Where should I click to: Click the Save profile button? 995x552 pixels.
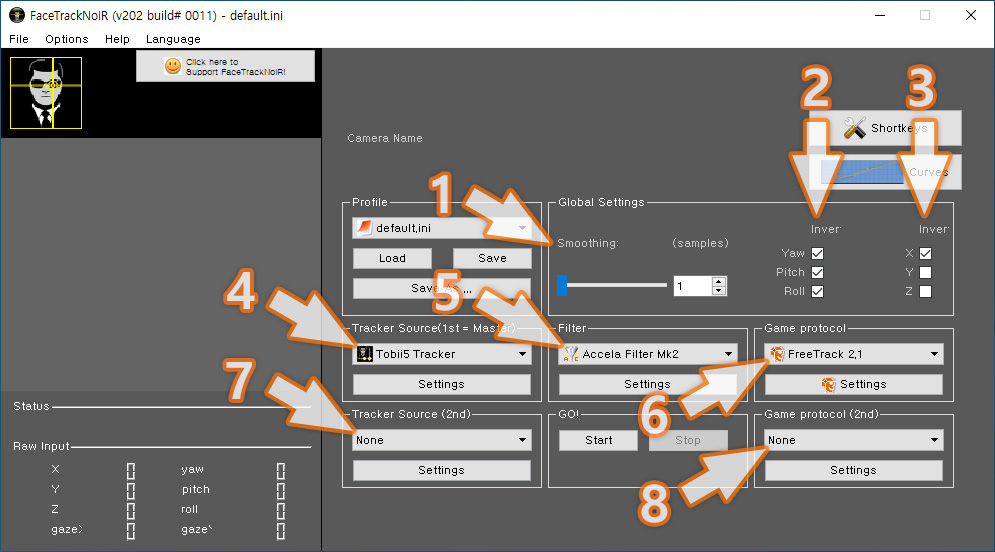tap(492, 258)
